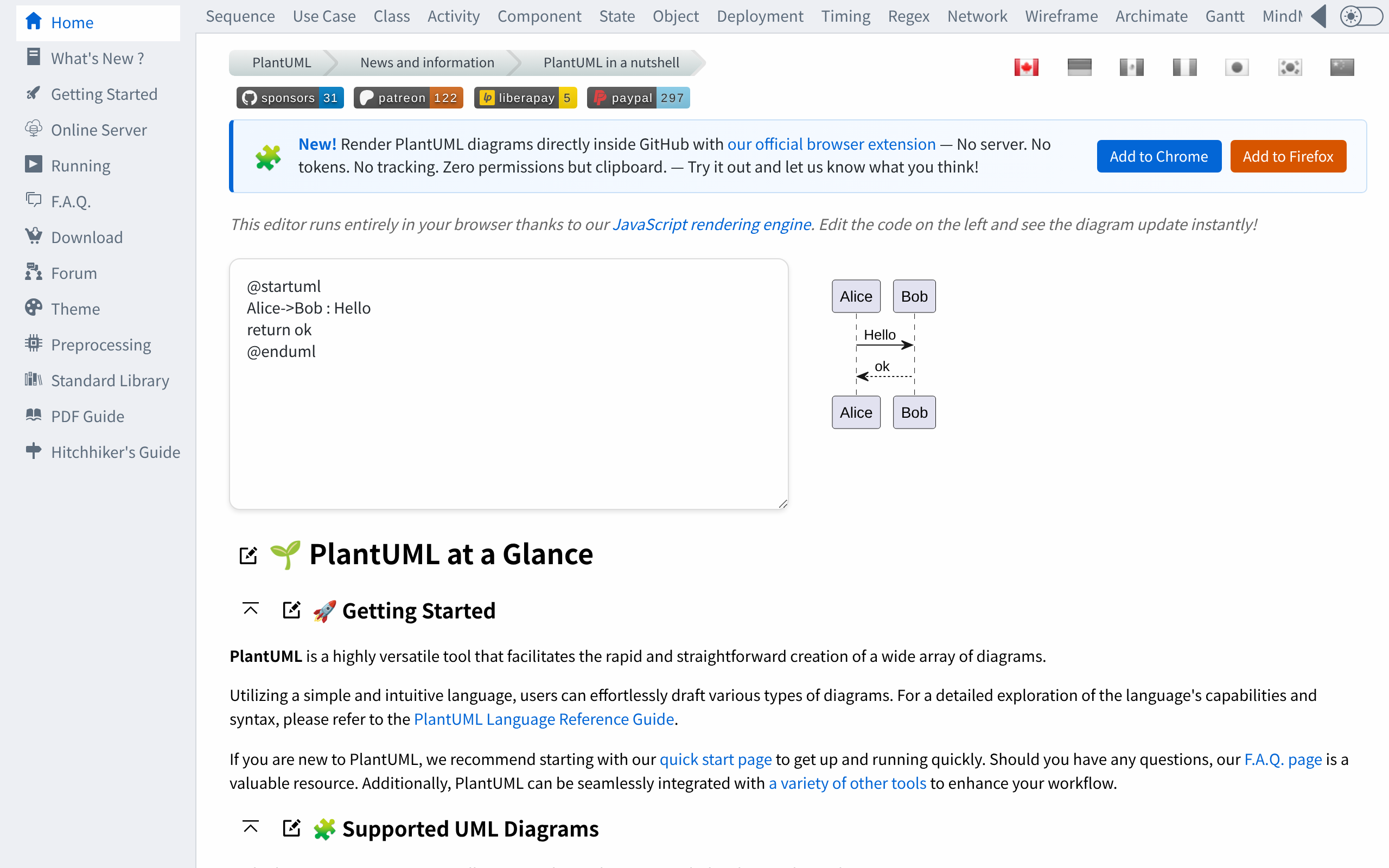Screen dimensions: 1389x868
Task: Open the GitHub sponsors badge
Action: click(x=290, y=98)
